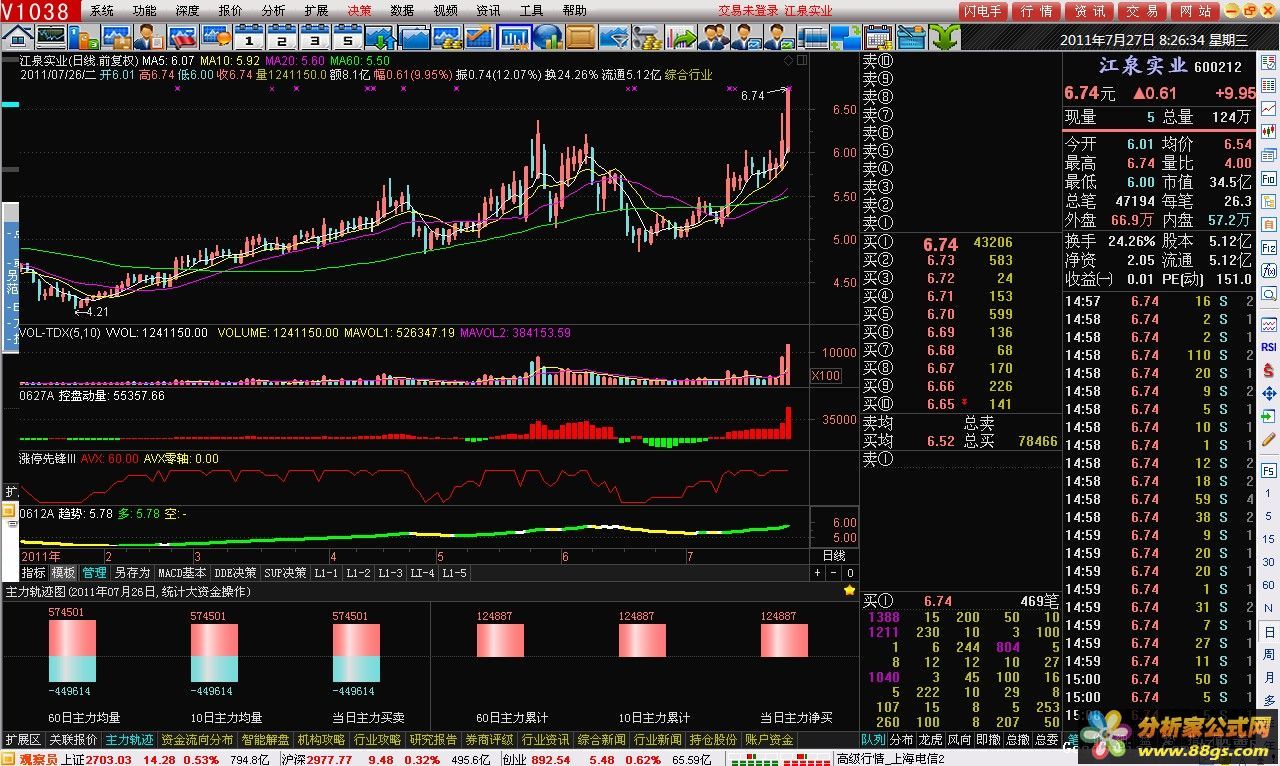Click the wooden picture frame toolbar icon
This screenshot has height=766, width=1280.
click(x=580, y=37)
